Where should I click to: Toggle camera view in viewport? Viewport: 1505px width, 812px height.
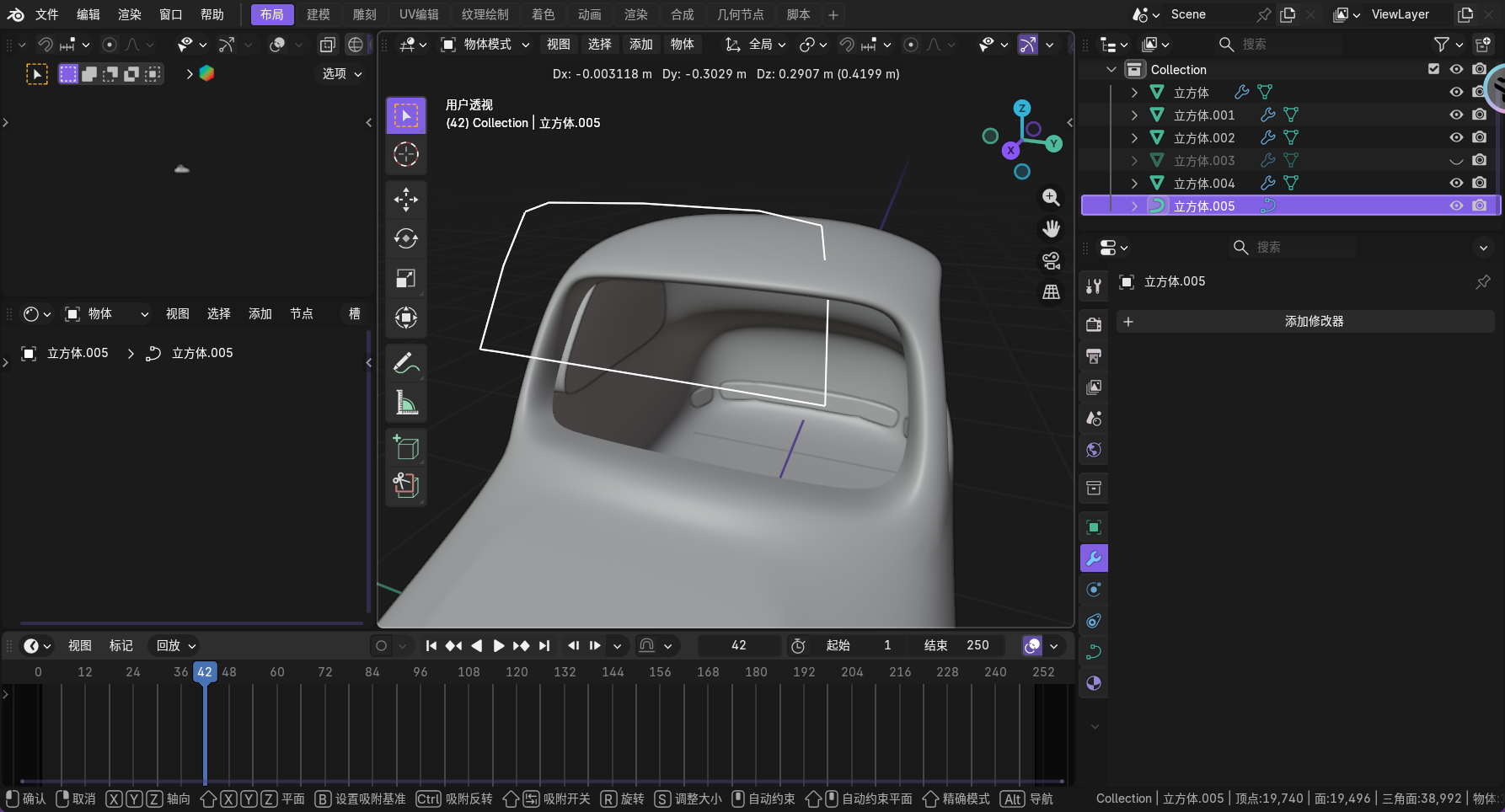(1051, 260)
